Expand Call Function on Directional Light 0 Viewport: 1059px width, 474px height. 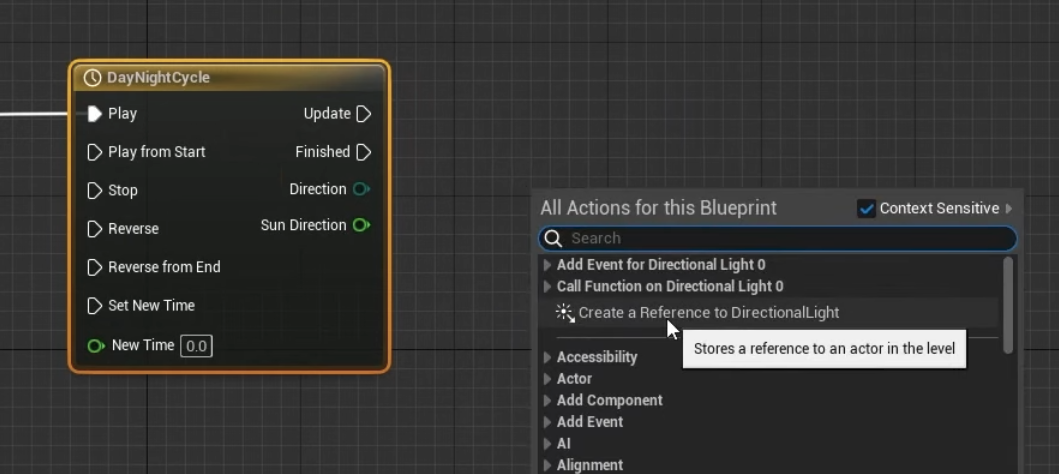pyautogui.click(x=547, y=286)
